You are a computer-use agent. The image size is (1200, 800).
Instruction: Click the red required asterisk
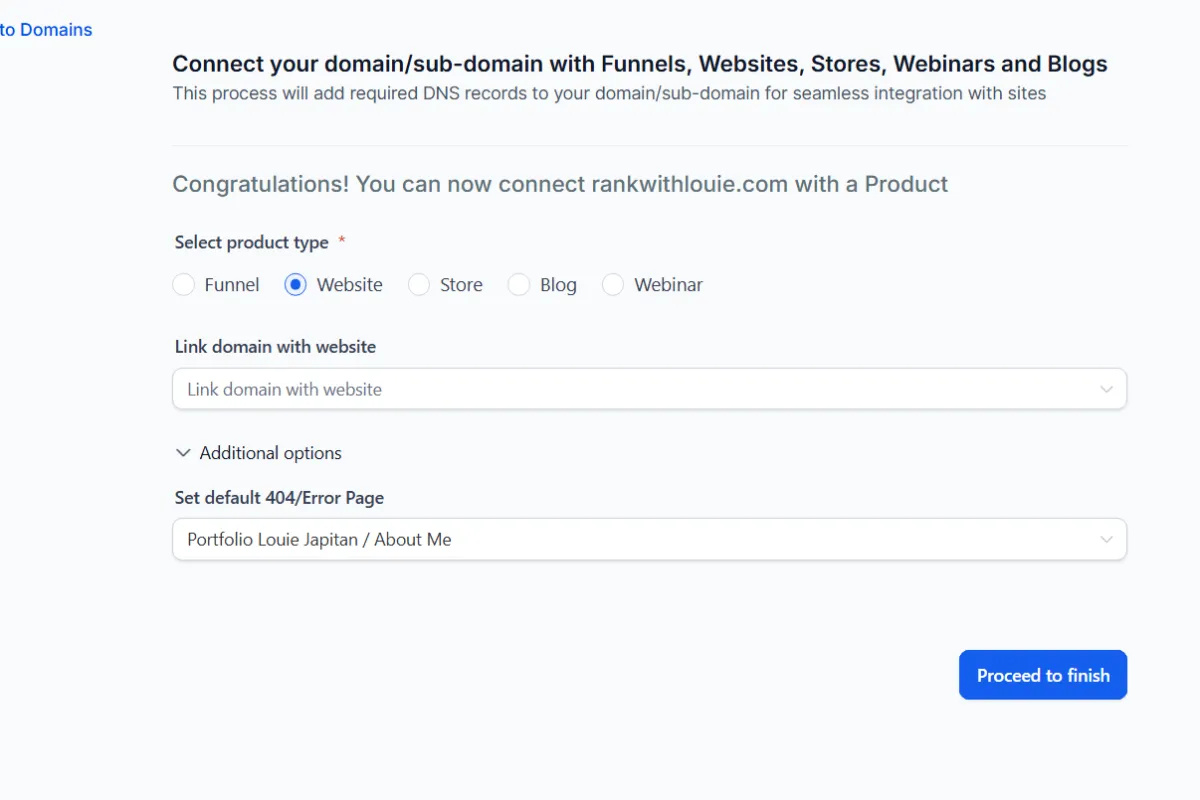(x=342, y=241)
